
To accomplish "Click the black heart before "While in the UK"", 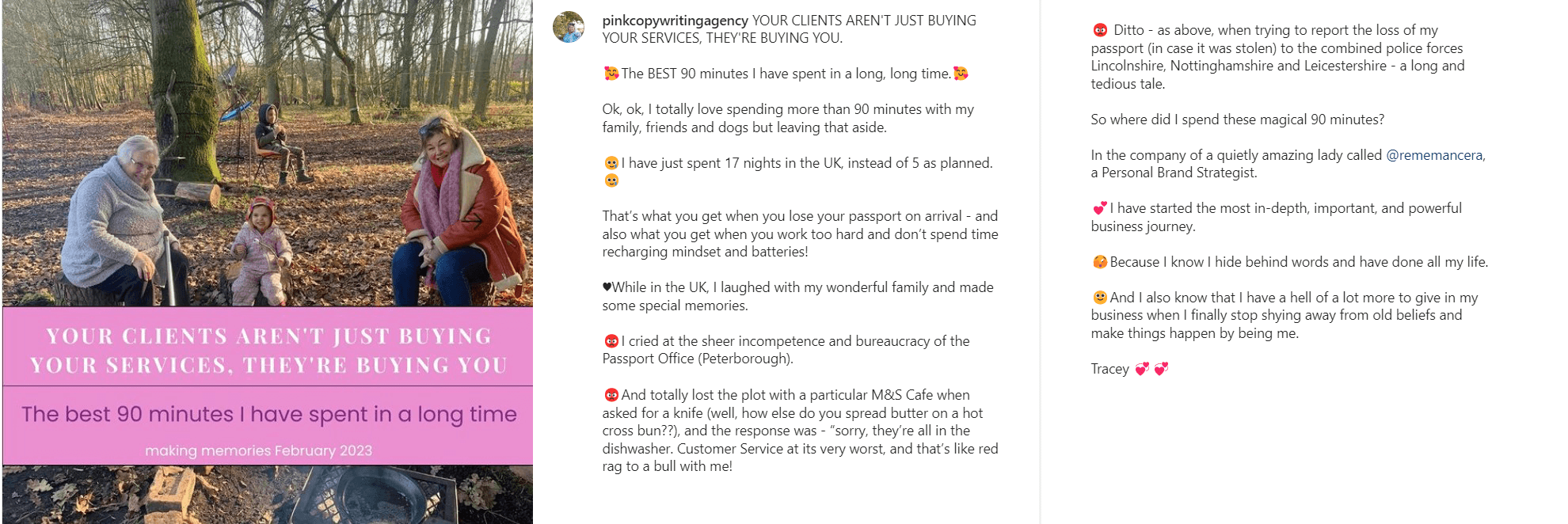I will pyautogui.click(x=607, y=287).
